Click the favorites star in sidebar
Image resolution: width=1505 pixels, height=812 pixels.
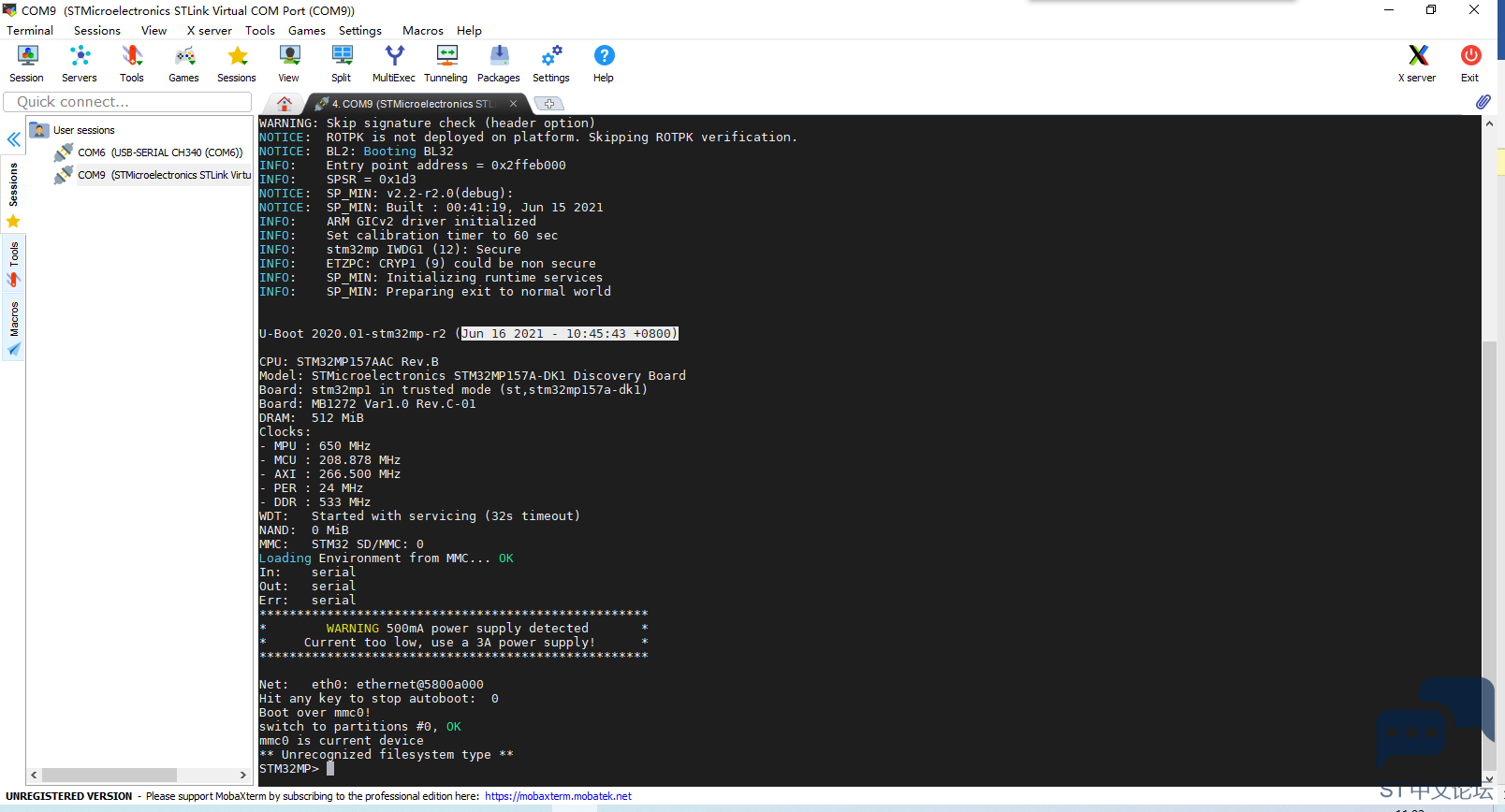[13, 222]
